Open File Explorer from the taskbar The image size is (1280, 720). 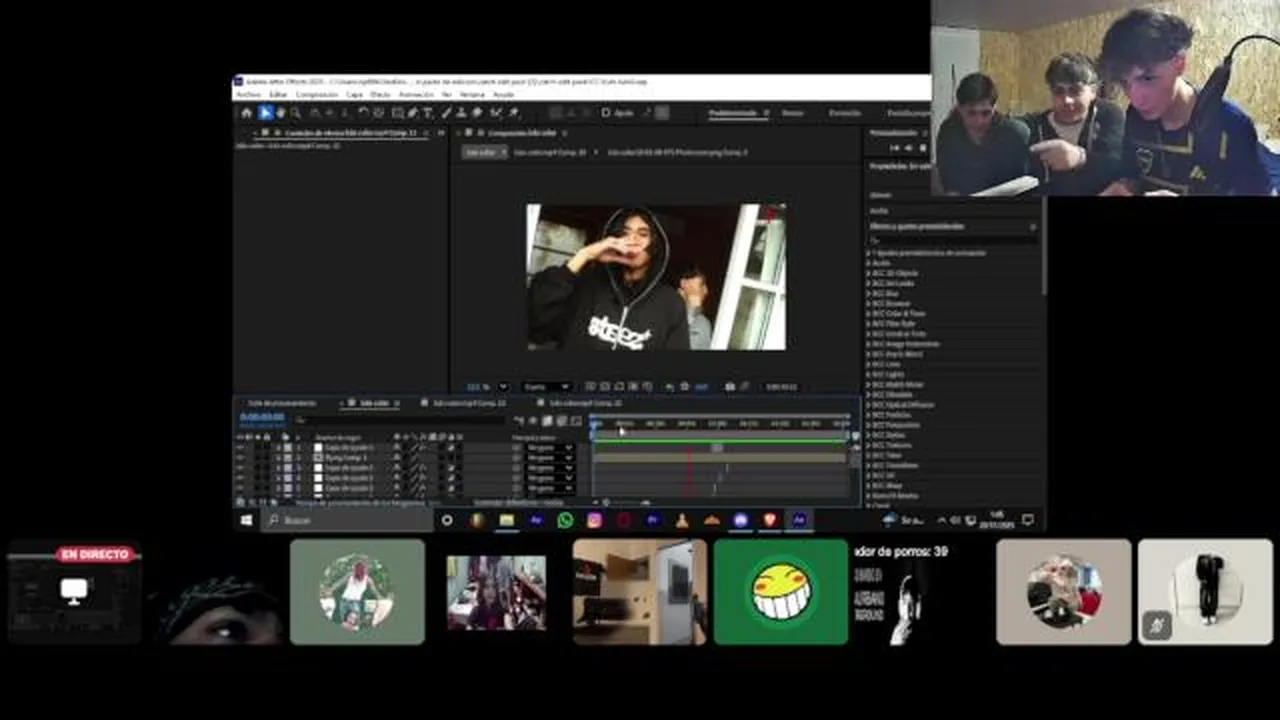point(506,520)
